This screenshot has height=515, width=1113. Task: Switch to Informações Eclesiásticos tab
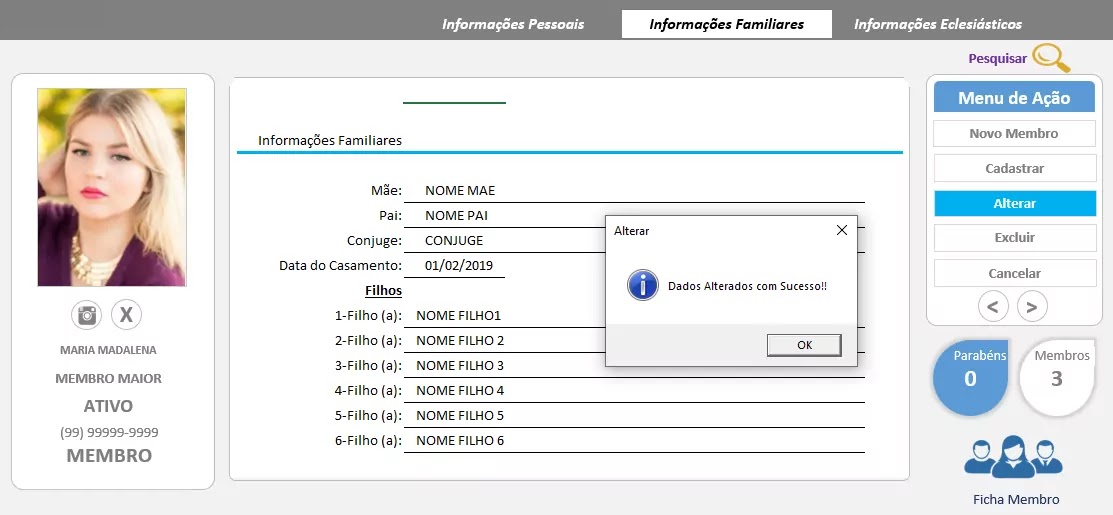tap(938, 24)
